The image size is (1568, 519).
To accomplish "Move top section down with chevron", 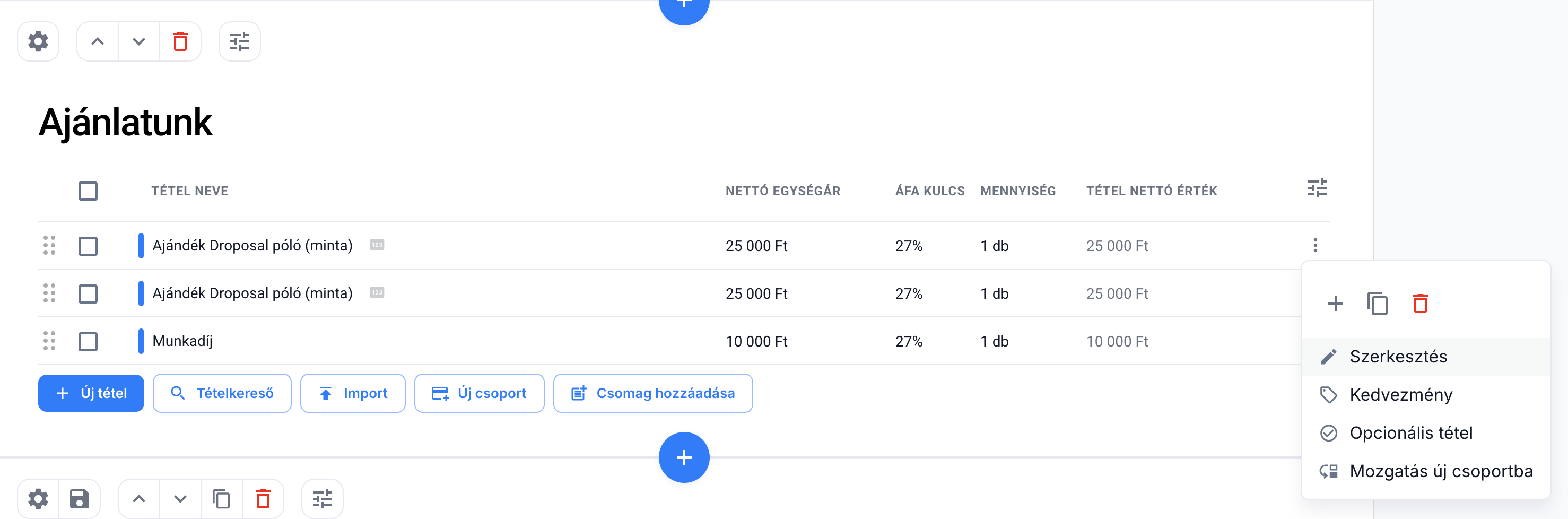I will (139, 41).
